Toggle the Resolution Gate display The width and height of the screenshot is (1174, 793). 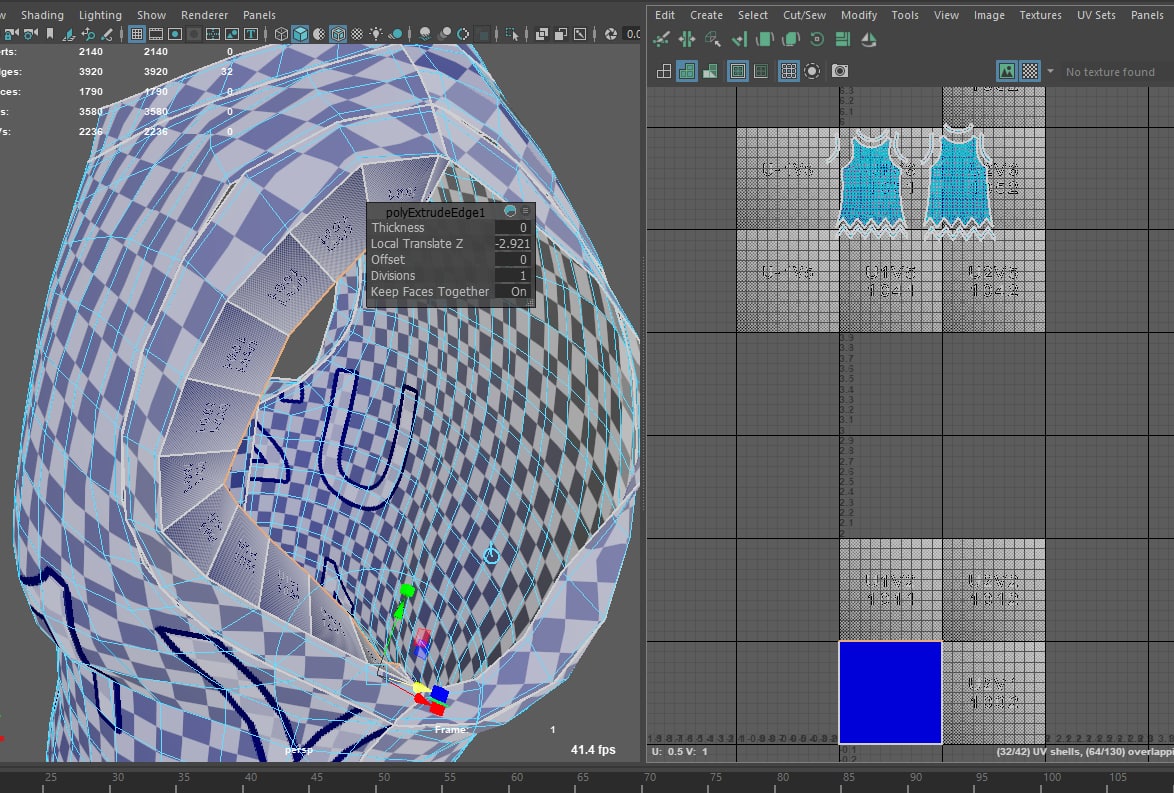175,34
